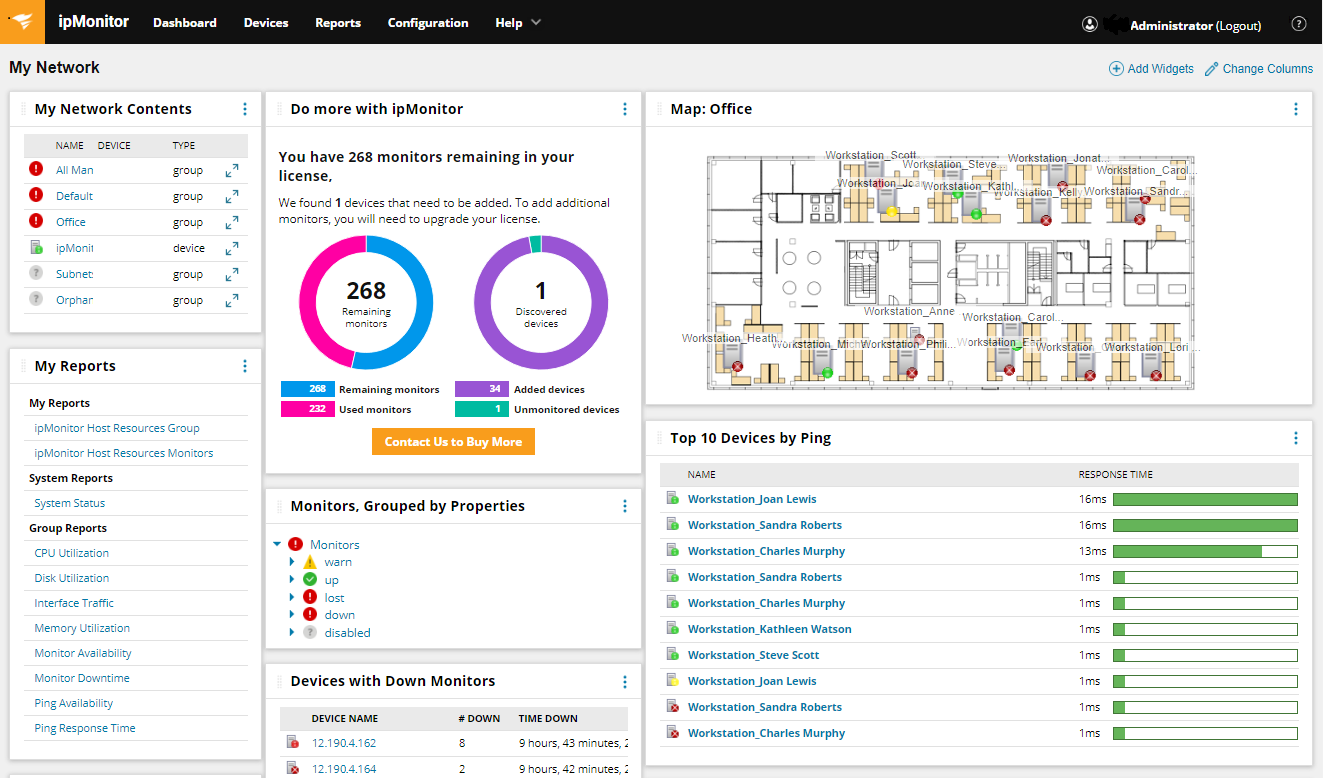1323x778 pixels.
Task: Expand the up monitors node
Action: 292,580
